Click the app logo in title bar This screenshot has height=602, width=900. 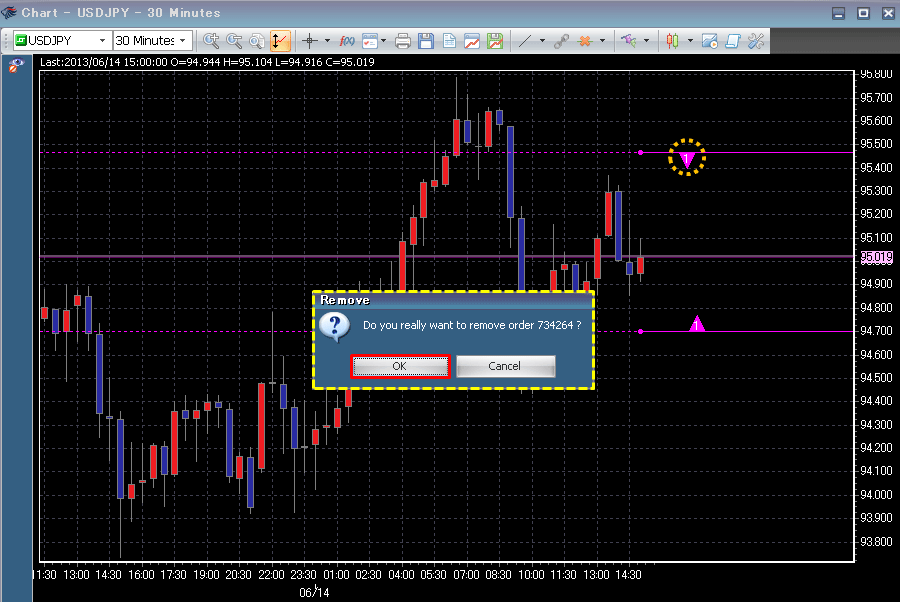pyautogui.click(x=9, y=12)
